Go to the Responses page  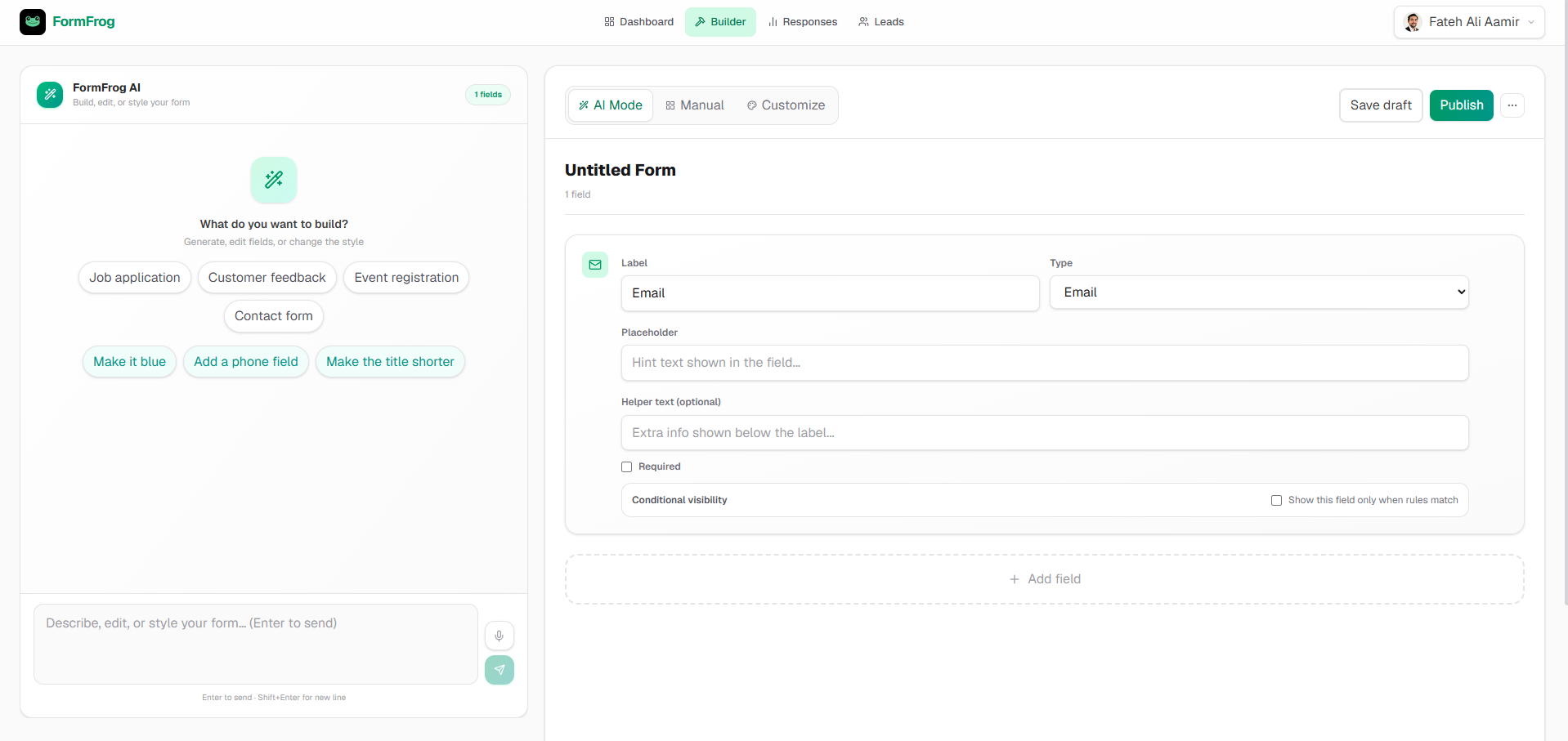click(803, 22)
